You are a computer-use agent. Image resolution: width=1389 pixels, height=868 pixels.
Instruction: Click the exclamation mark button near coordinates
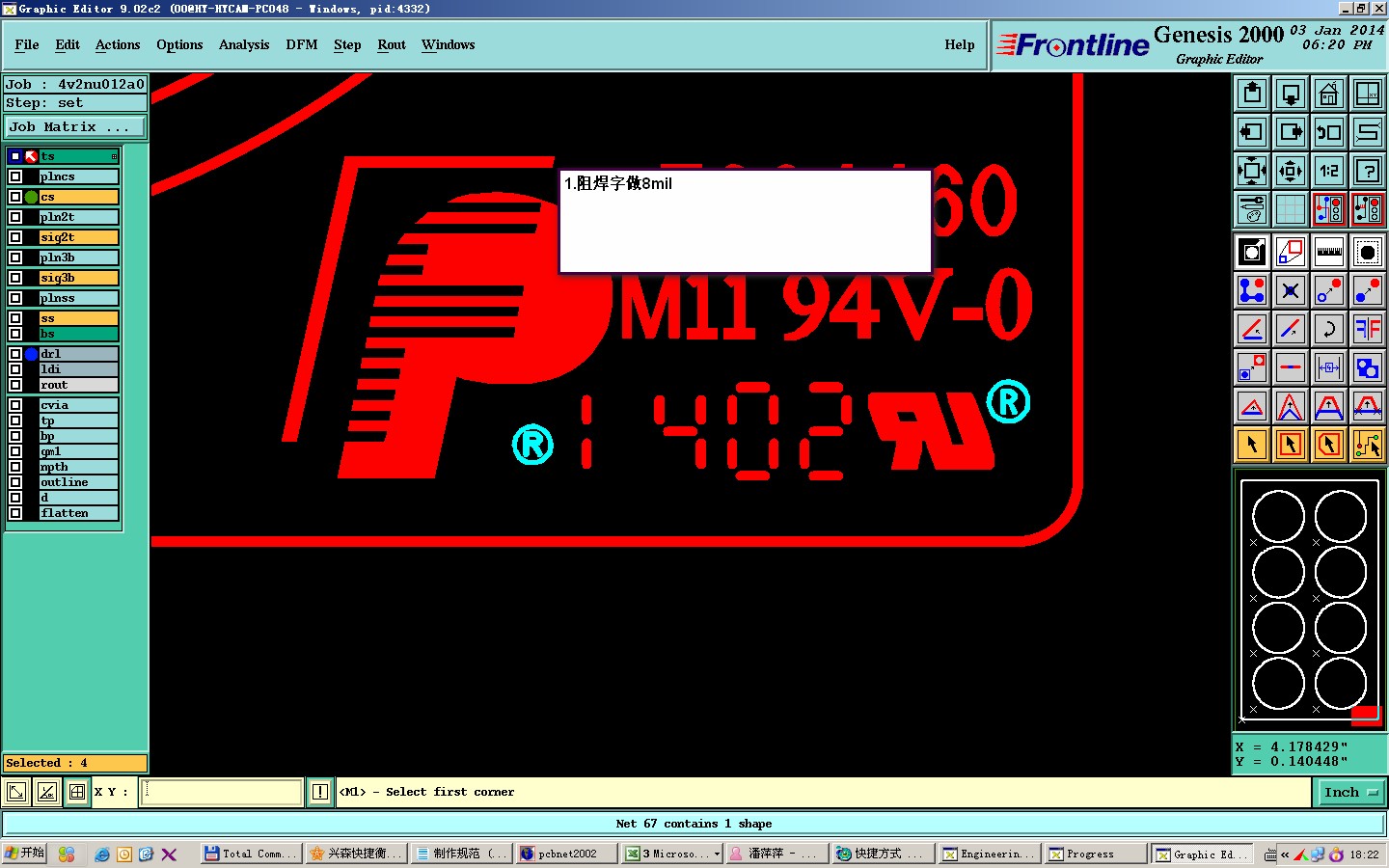click(320, 792)
